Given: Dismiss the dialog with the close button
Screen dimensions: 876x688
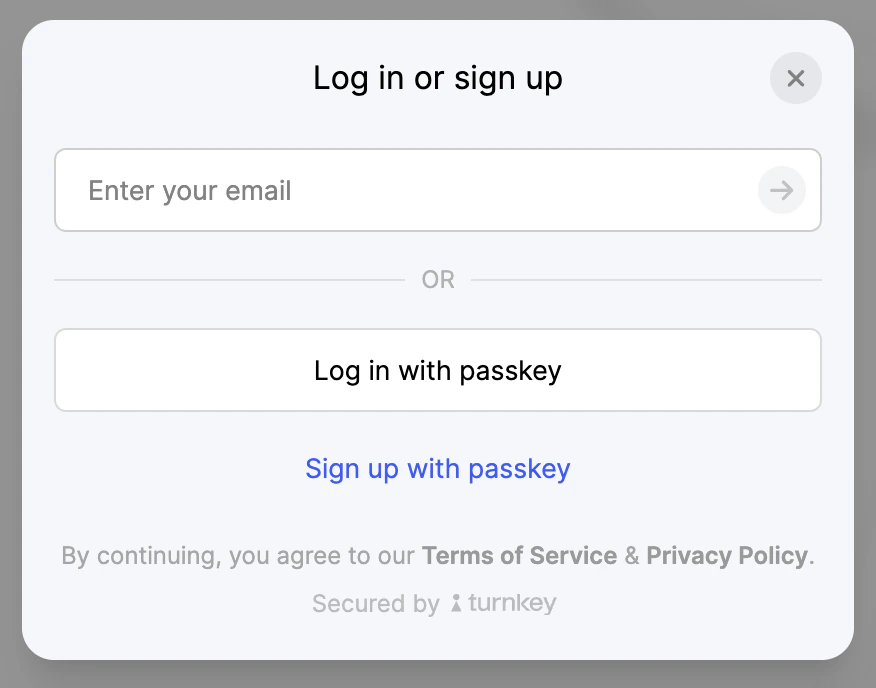Looking at the screenshot, I should 795,78.
